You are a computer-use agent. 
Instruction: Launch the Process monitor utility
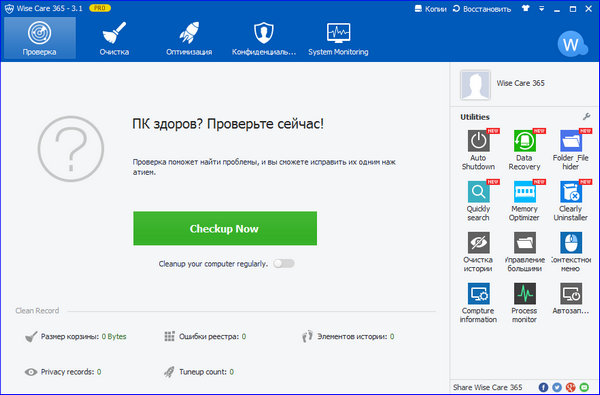(x=524, y=303)
